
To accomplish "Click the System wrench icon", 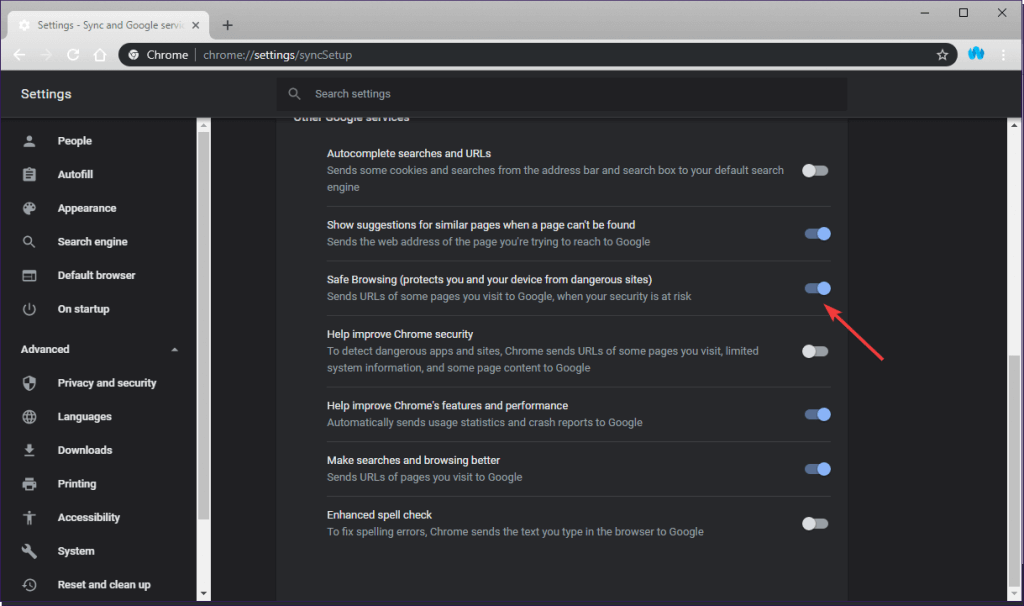I will (29, 551).
